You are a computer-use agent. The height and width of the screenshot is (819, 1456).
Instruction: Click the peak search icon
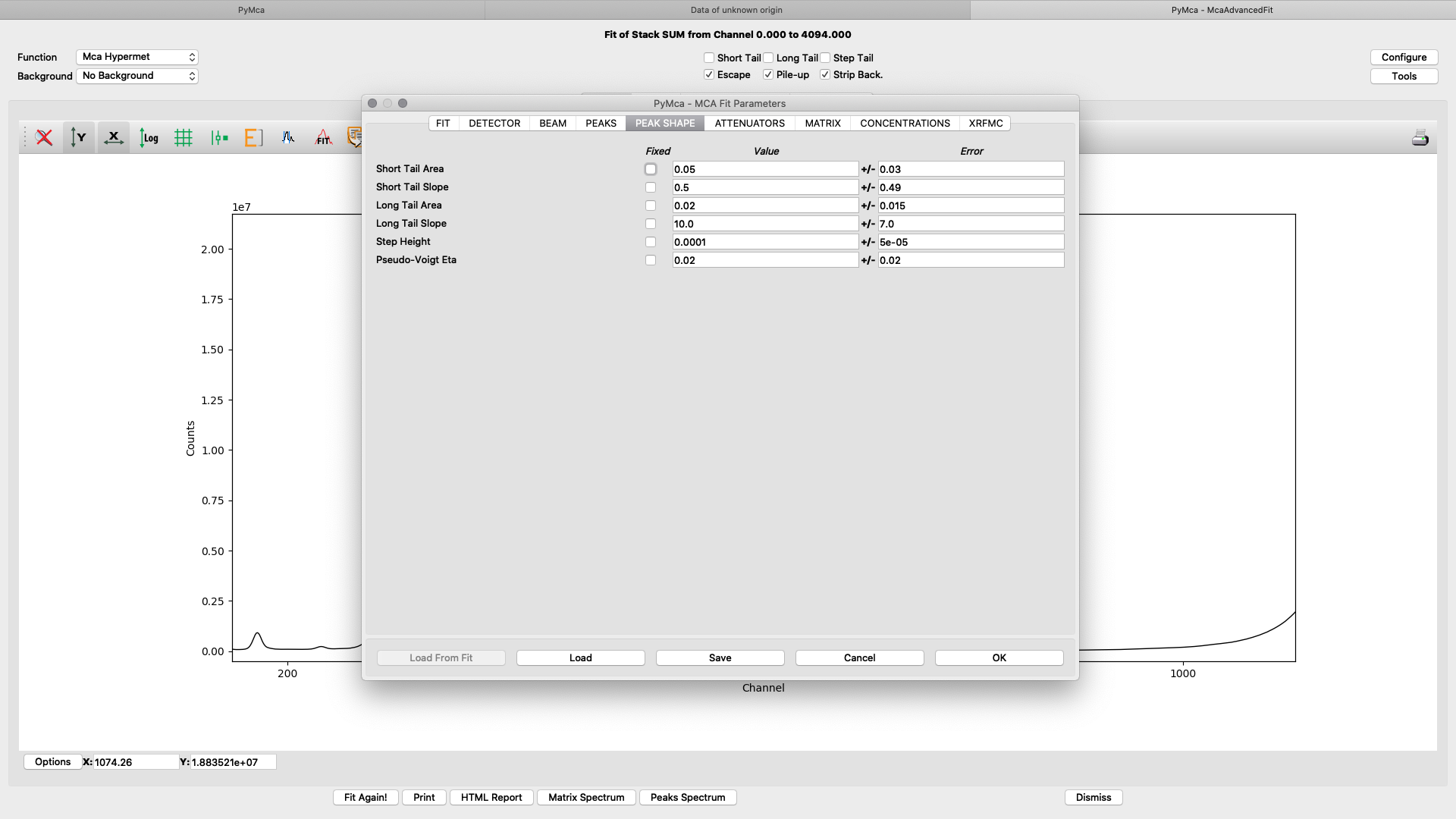[288, 137]
